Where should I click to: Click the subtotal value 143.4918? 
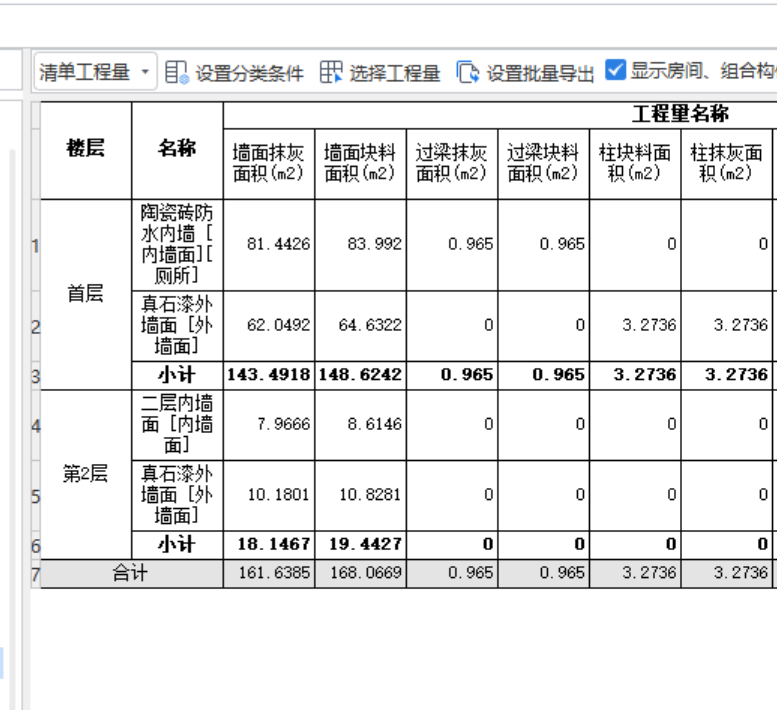pos(269,376)
